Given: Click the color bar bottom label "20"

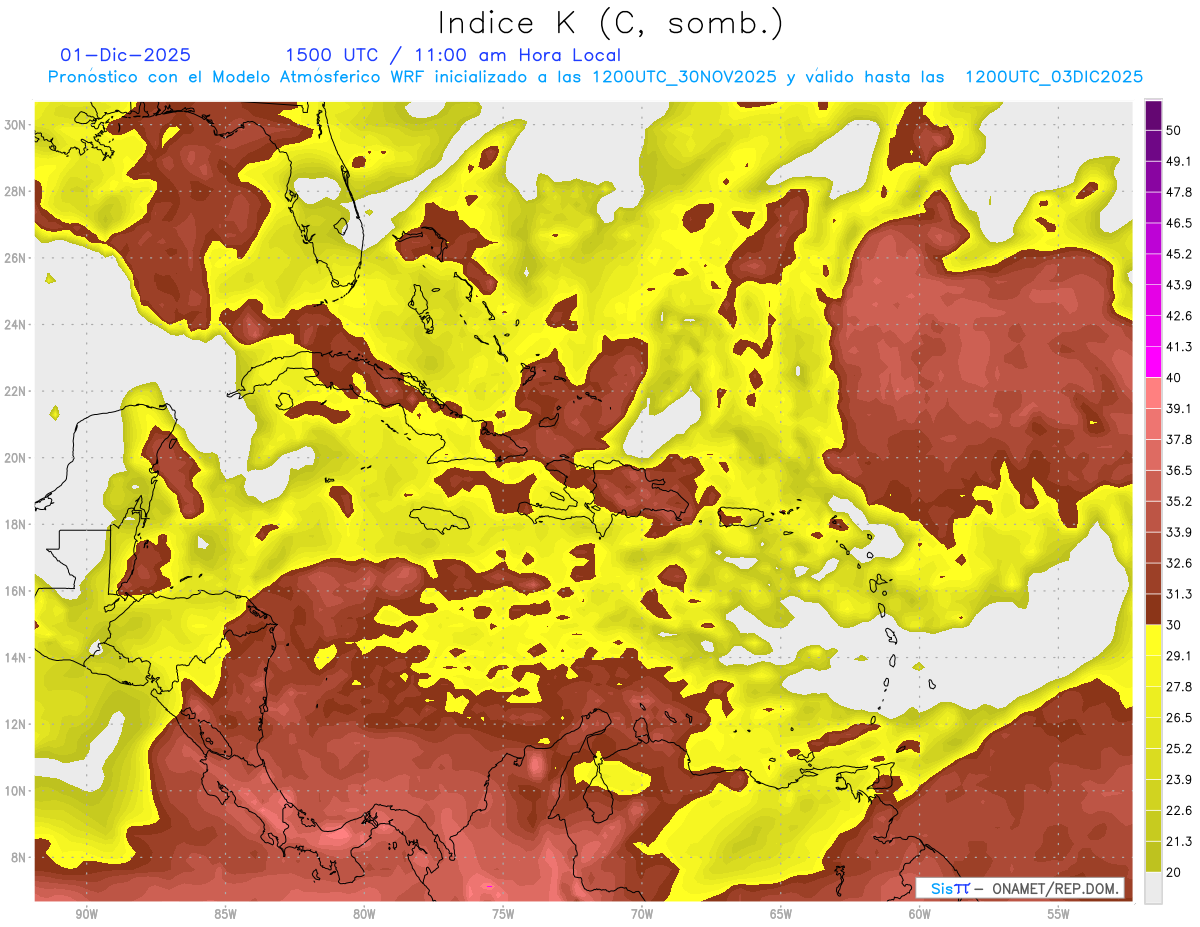Looking at the screenshot, I should point(1175,872).
